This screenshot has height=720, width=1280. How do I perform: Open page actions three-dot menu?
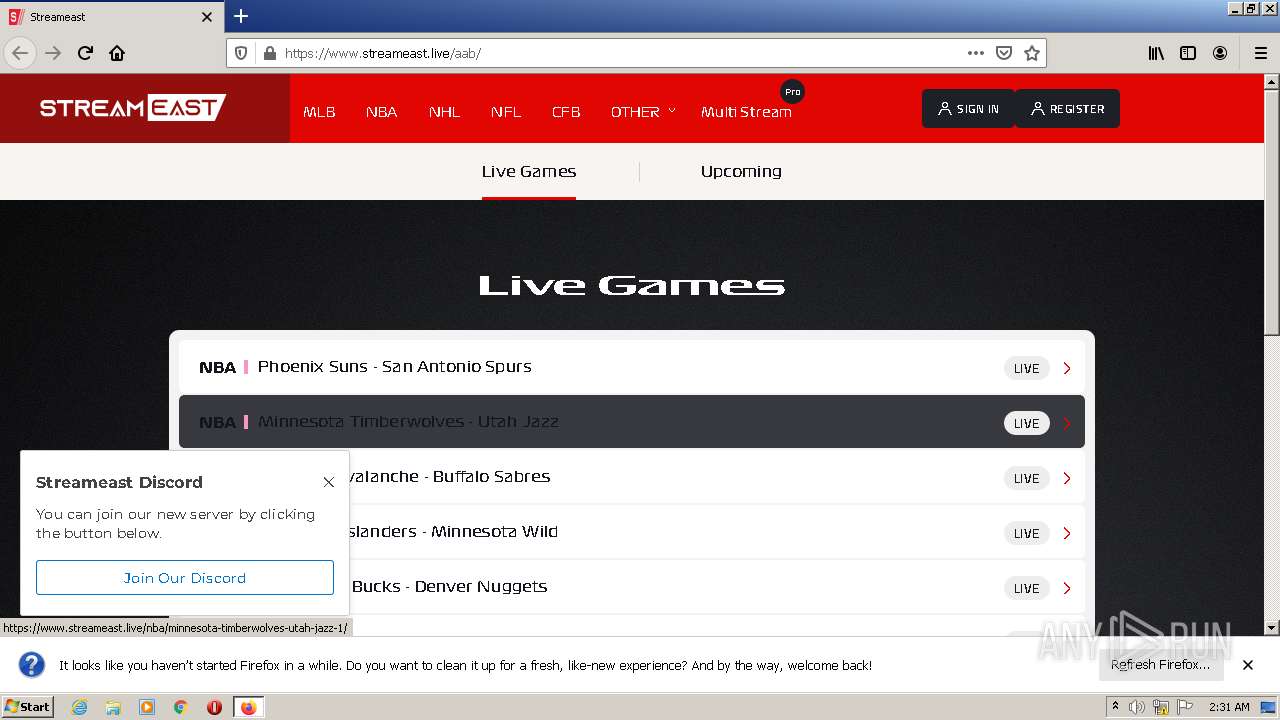[975, 53]
